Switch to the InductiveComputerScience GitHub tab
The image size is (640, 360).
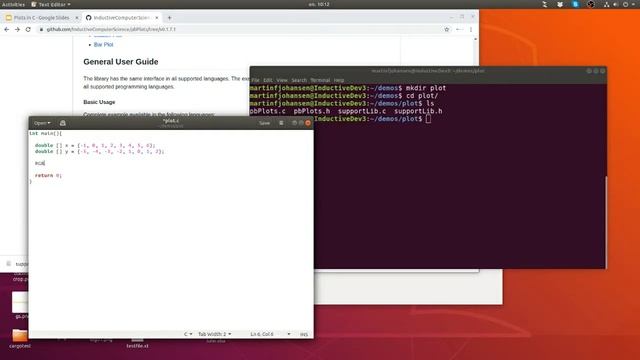click(x=121, y=18)
